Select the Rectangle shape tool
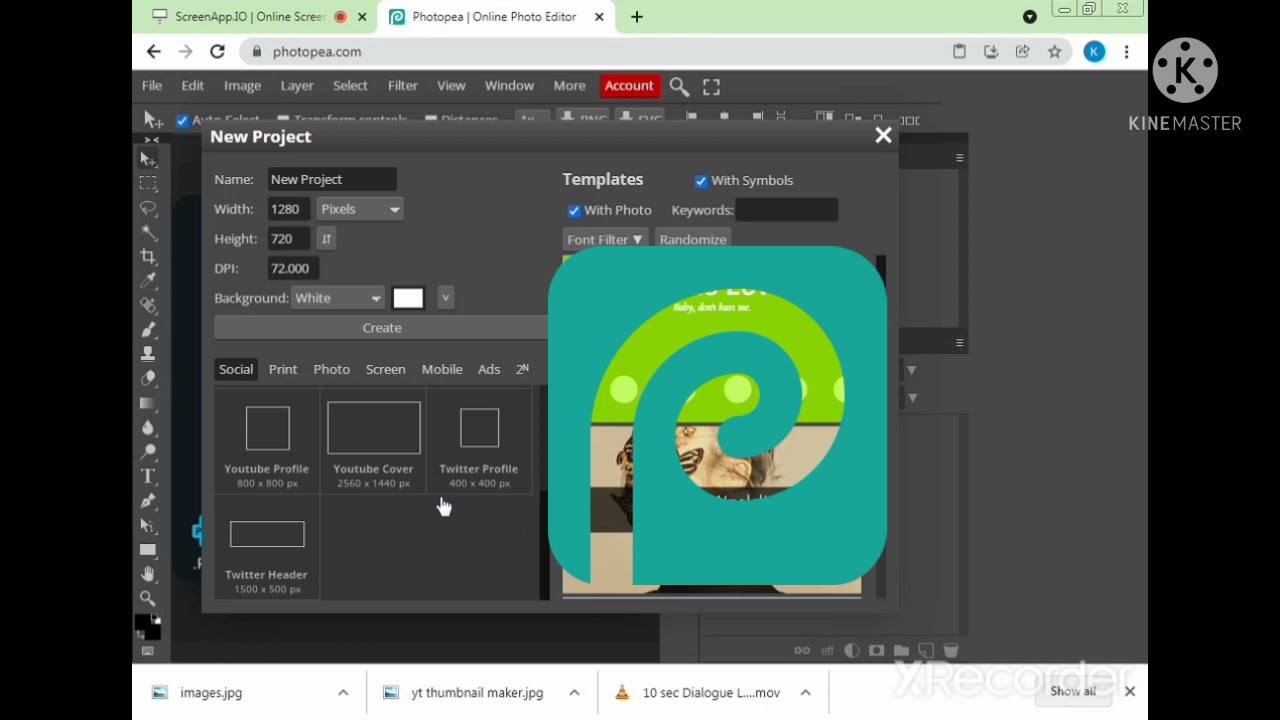 click(148, 550)
